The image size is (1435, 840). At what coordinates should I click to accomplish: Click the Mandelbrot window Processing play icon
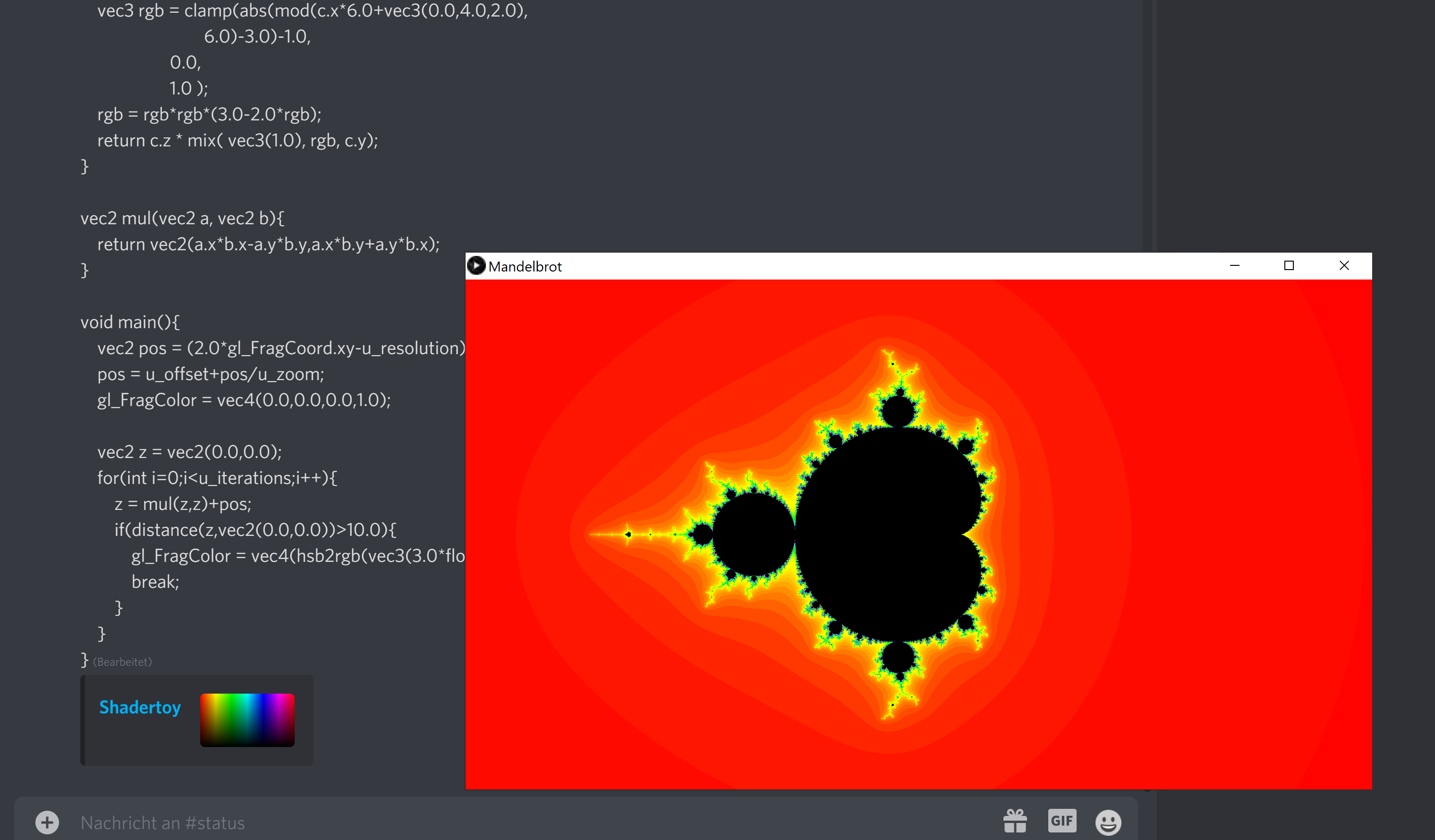476,265
